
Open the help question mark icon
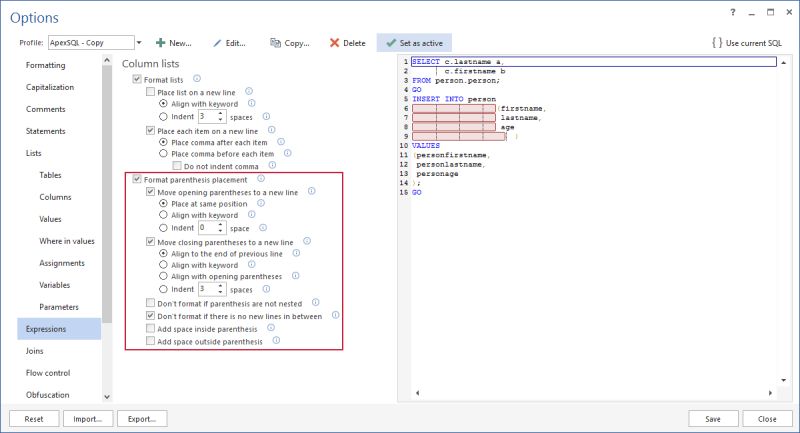(733, 12)
